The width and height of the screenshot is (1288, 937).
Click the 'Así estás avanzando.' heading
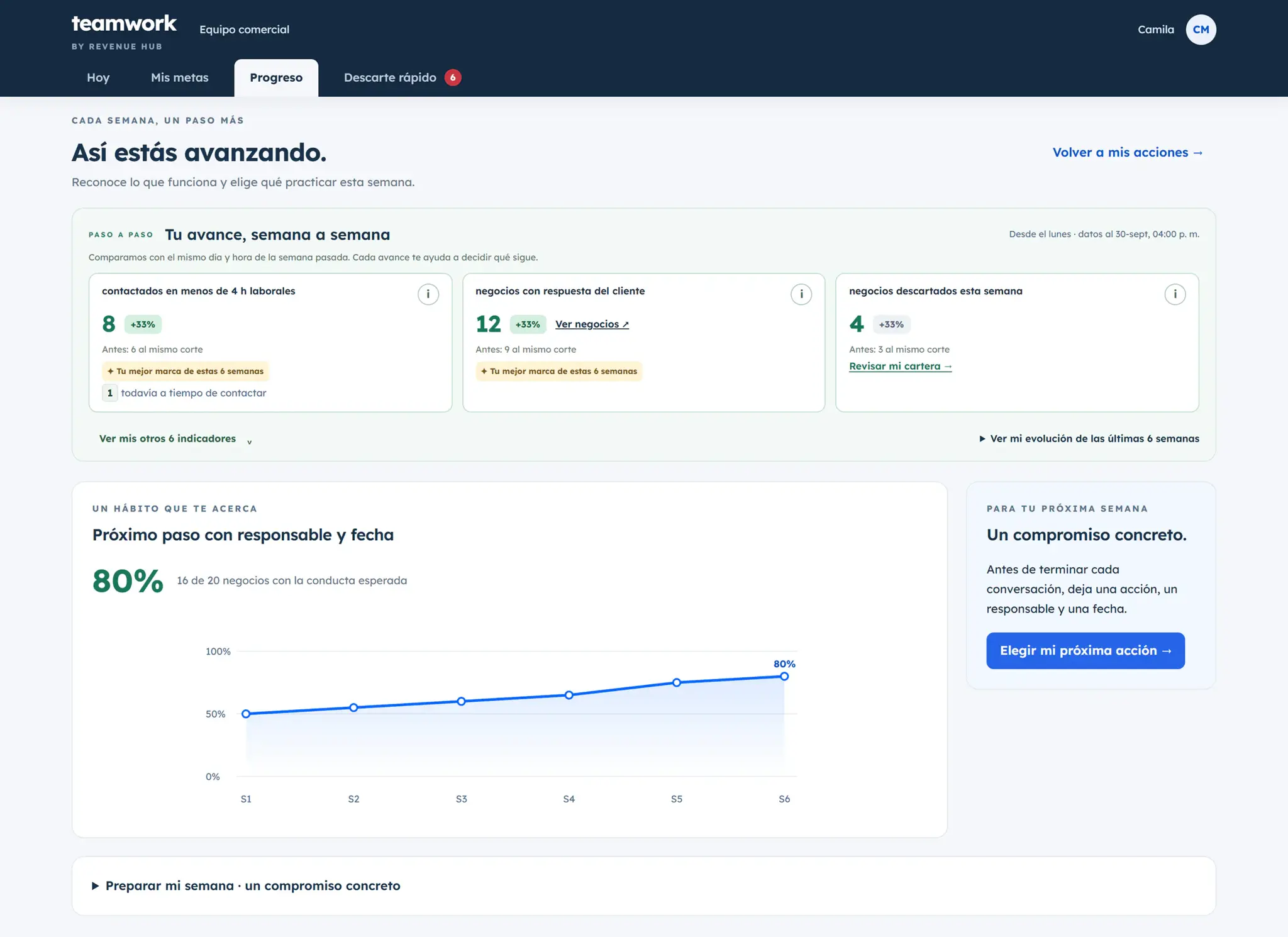tap(199, 152)
